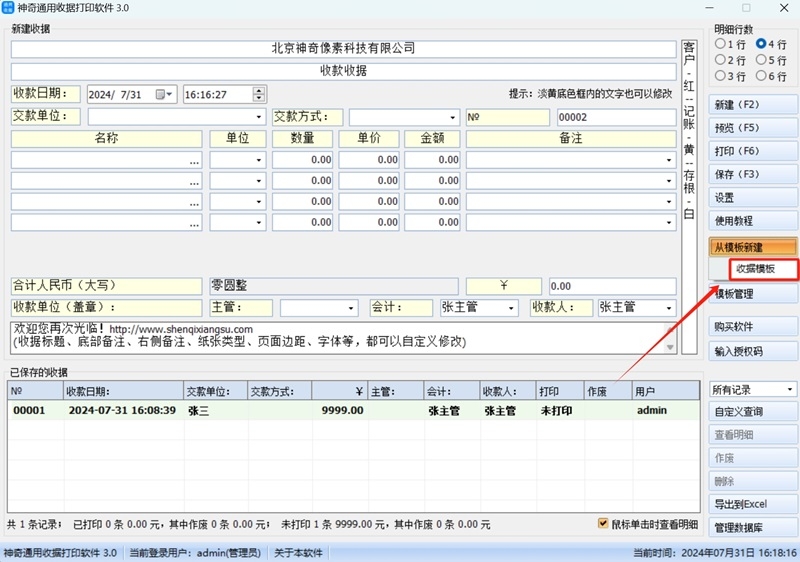Open name lookup ellipsis in third detail row
This screenshot has height=562, width=800.
click(194, 202)
